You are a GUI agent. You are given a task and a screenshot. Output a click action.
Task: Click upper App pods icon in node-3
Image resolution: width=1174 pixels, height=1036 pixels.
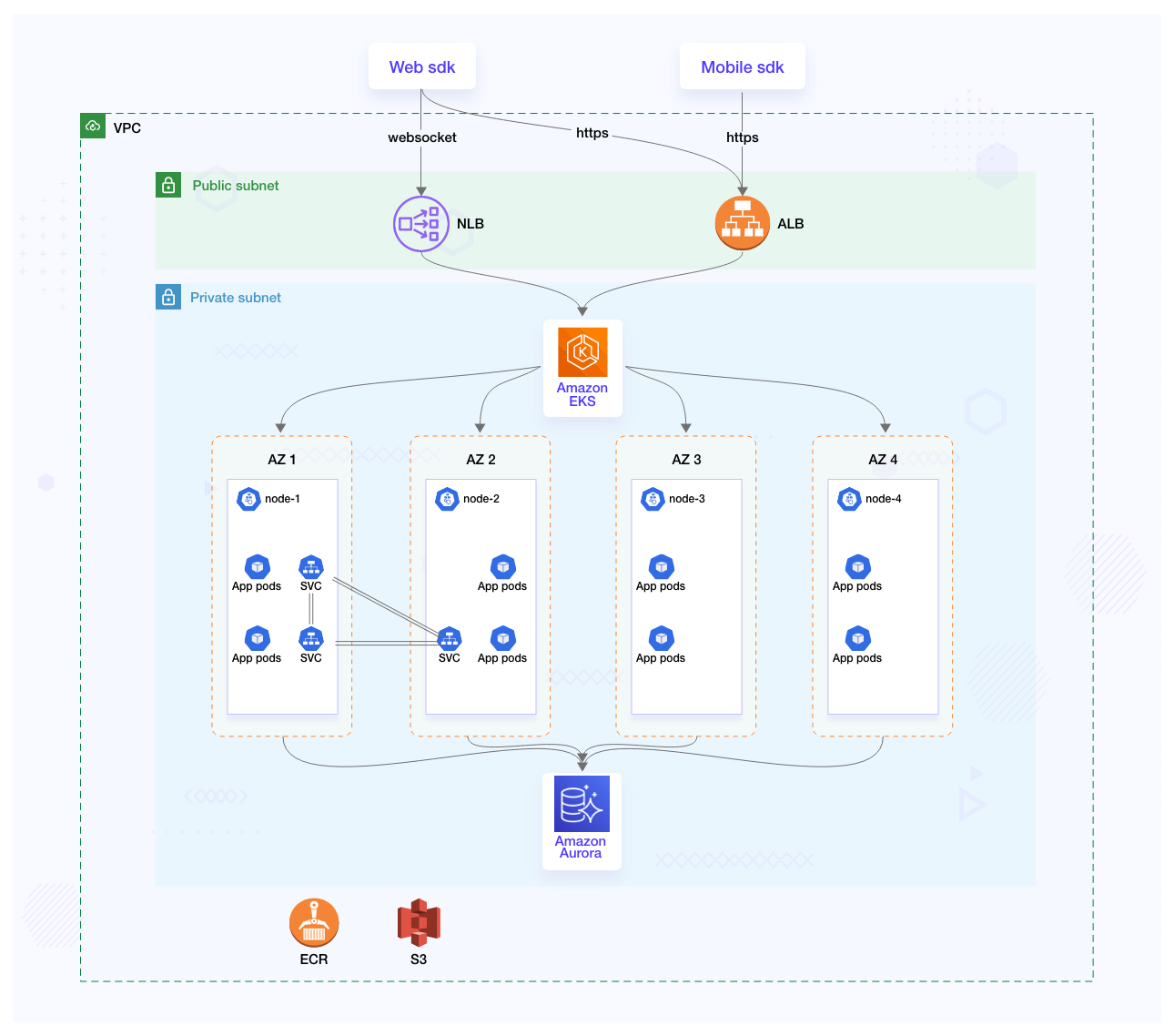[x=662, y=566]
